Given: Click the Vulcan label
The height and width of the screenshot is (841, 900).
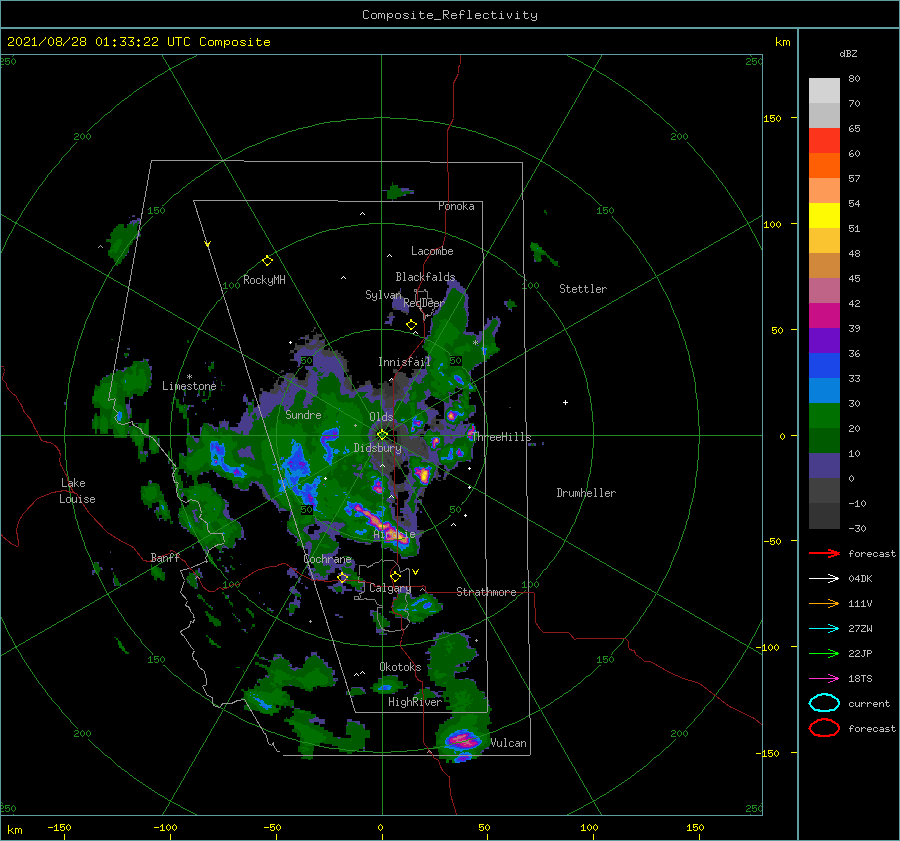Looking at the screenshot, I should pos(508,743).
